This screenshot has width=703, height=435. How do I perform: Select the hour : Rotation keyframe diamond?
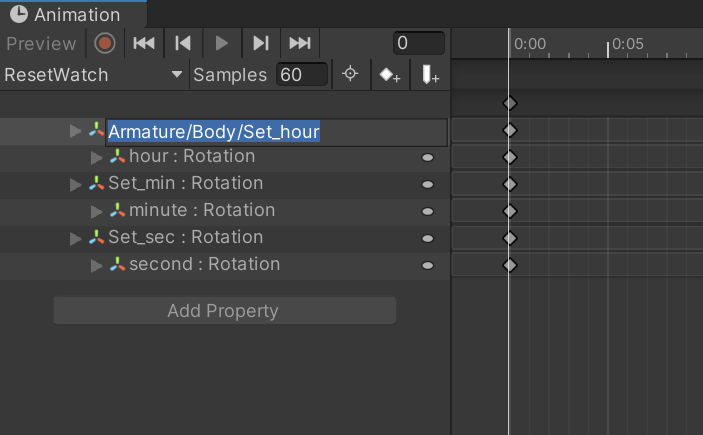pyautogui.click(x=510, y=157)
